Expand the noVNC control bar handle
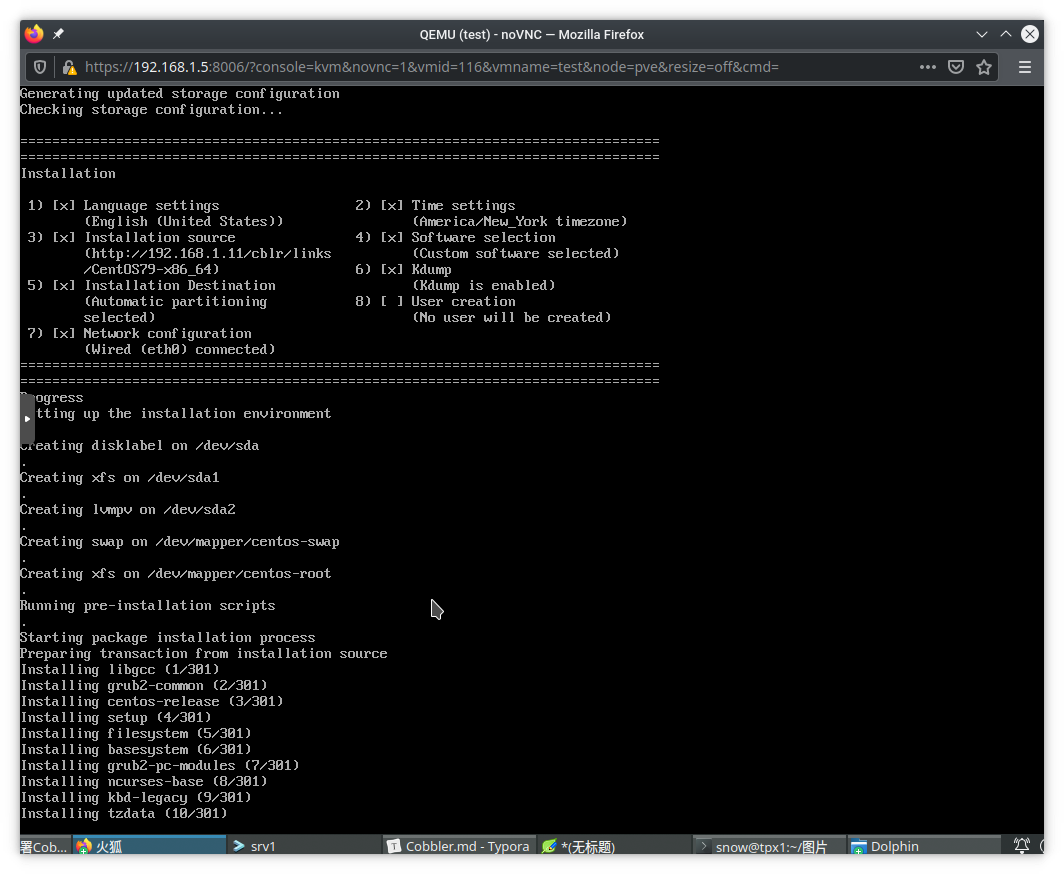 tap(27, 418)
